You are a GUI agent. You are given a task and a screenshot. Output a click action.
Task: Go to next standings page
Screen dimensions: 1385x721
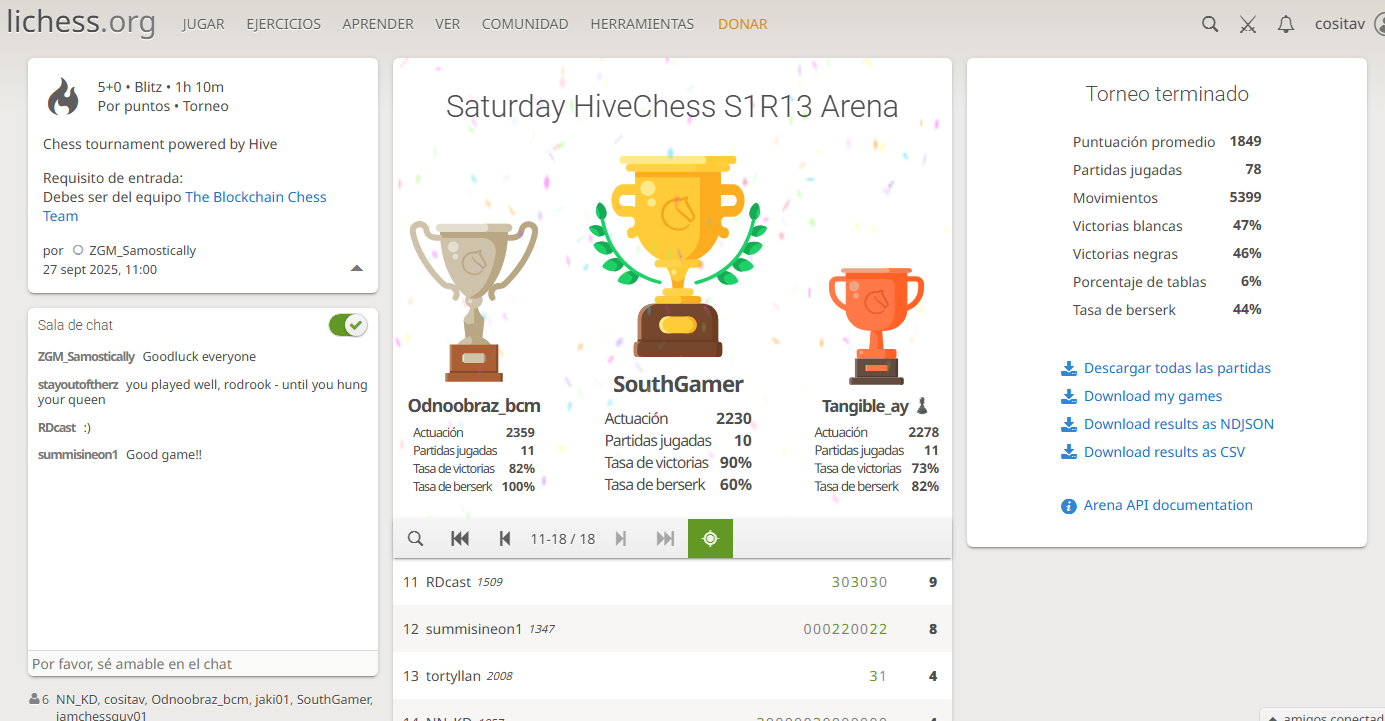[621, 539]
